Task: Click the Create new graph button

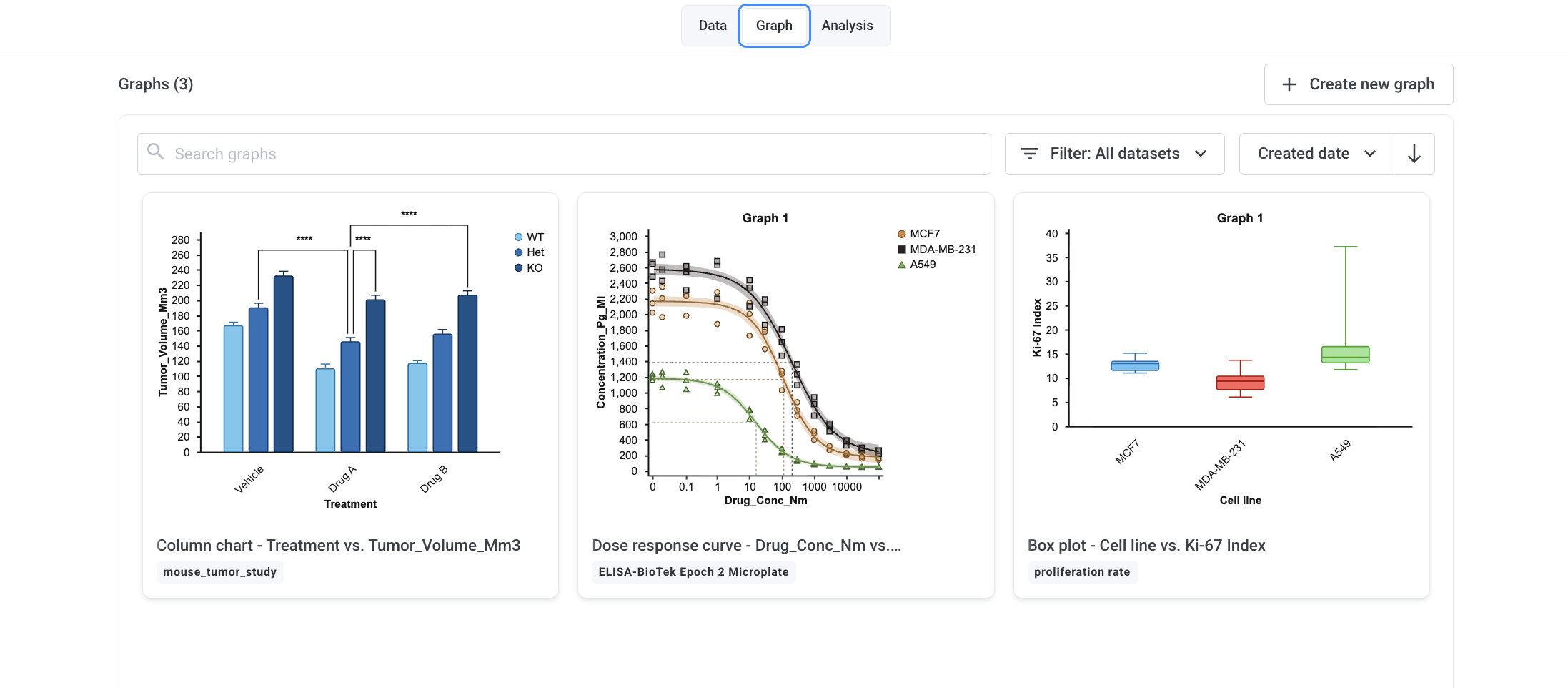Action: coord(1358,84)
